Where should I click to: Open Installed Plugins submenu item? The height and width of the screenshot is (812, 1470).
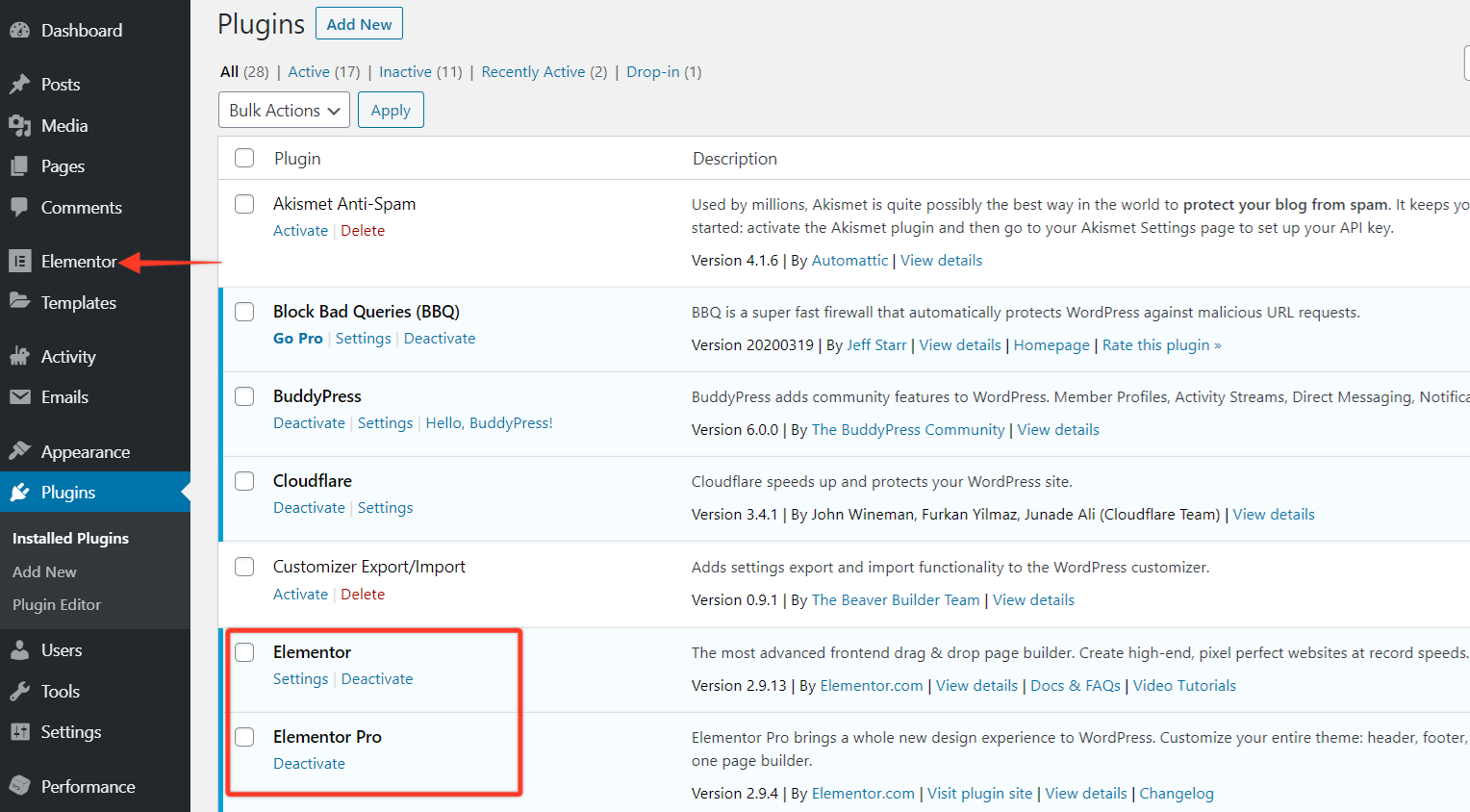point(70,538)
